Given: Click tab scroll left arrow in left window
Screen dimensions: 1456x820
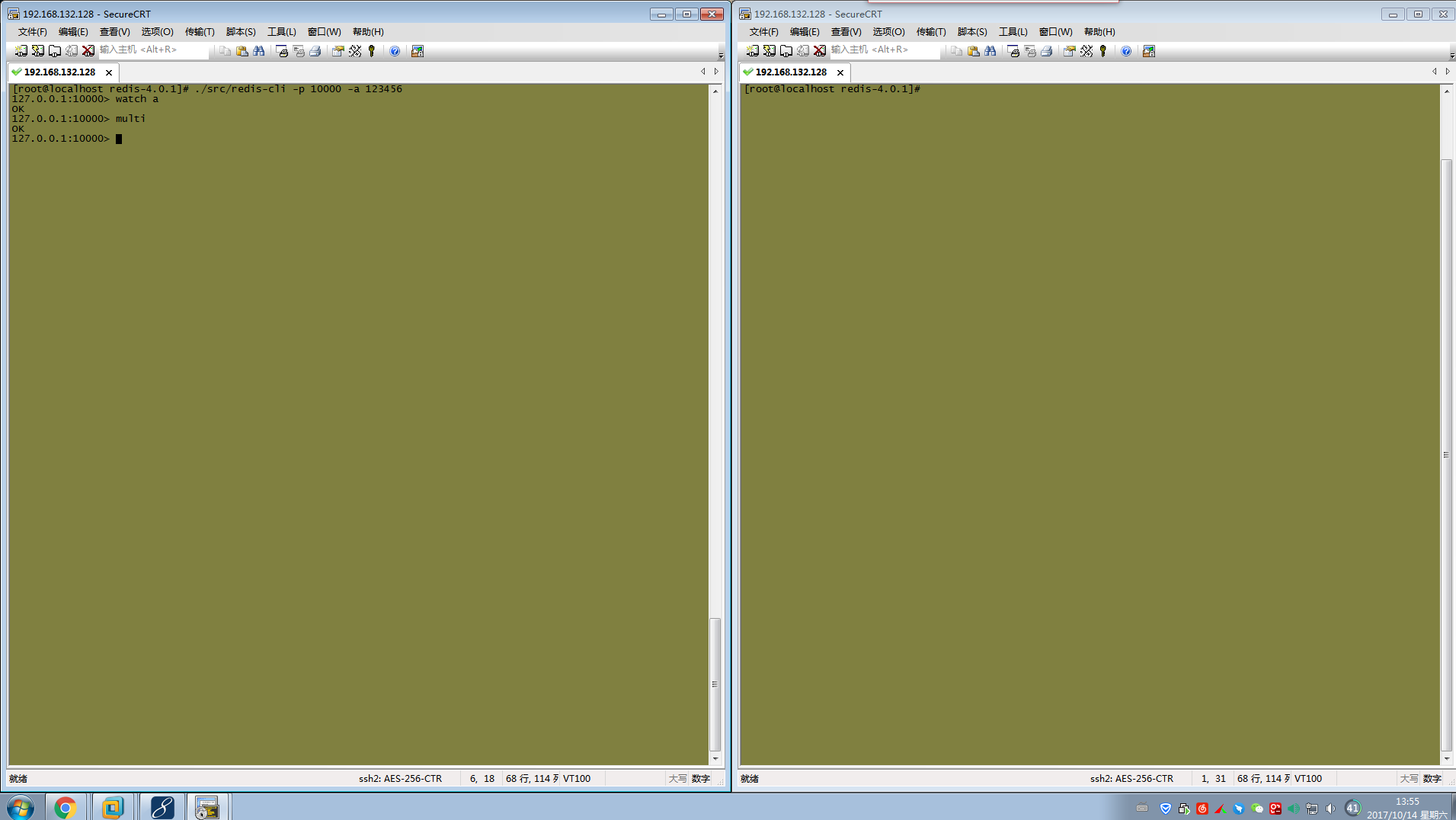Looking at the screenshot, I should pos(703,72).
